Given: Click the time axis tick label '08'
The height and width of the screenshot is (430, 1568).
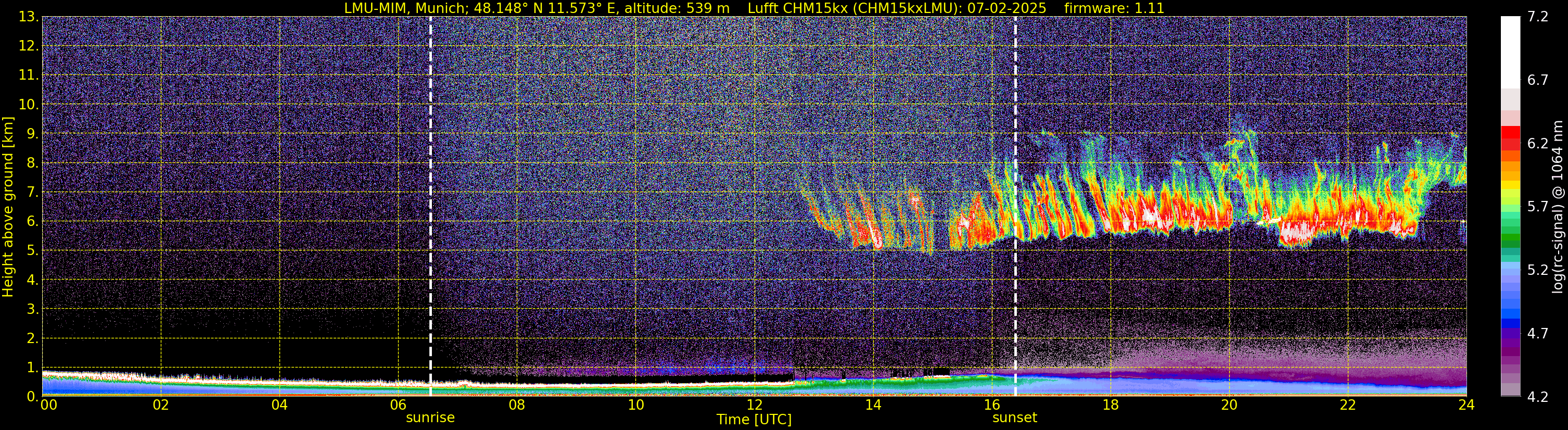Looking at the screenshot, I should pos(517,405).
